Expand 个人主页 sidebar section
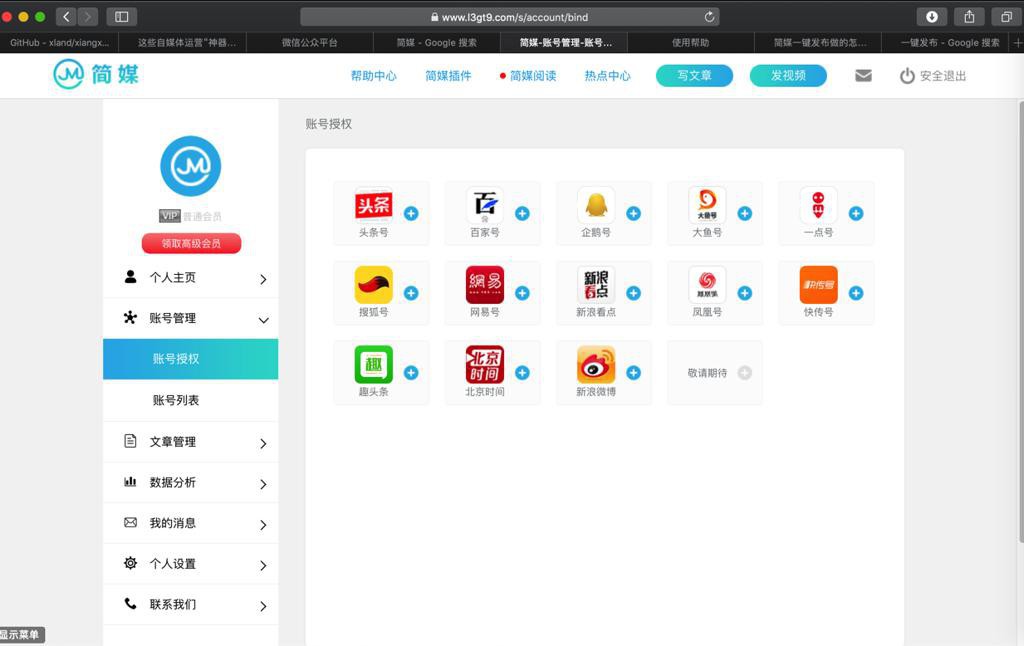1024x646 pixels. coord(191,278)
